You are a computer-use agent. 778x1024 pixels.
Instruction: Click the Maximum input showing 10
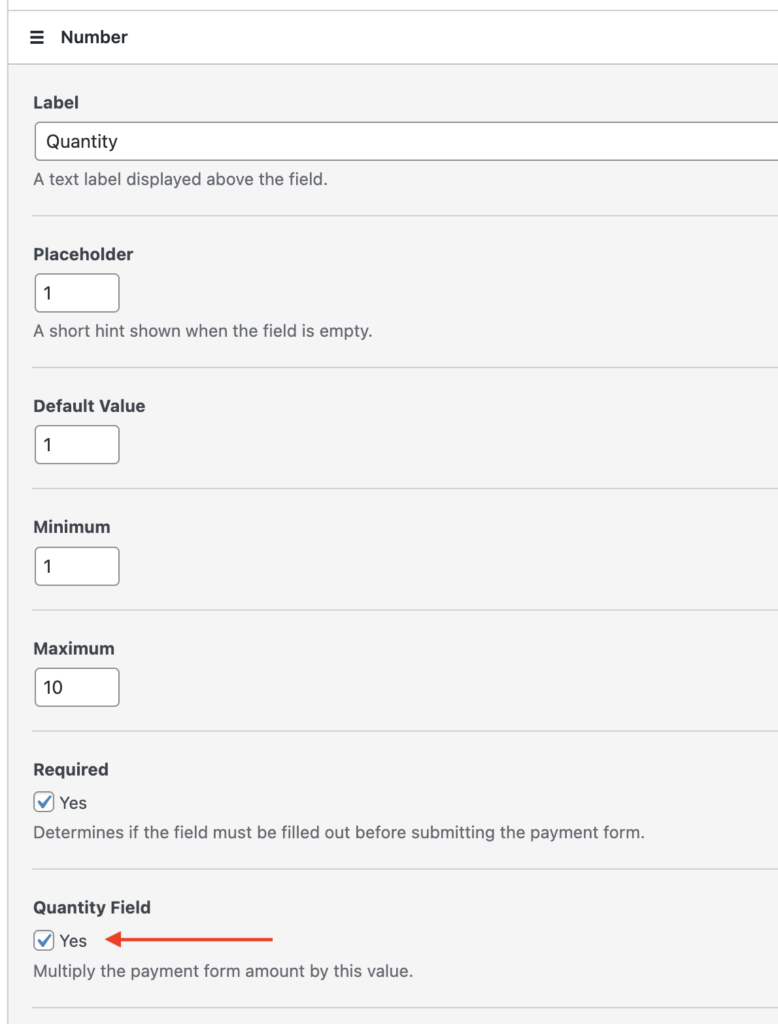click(76, 687)
